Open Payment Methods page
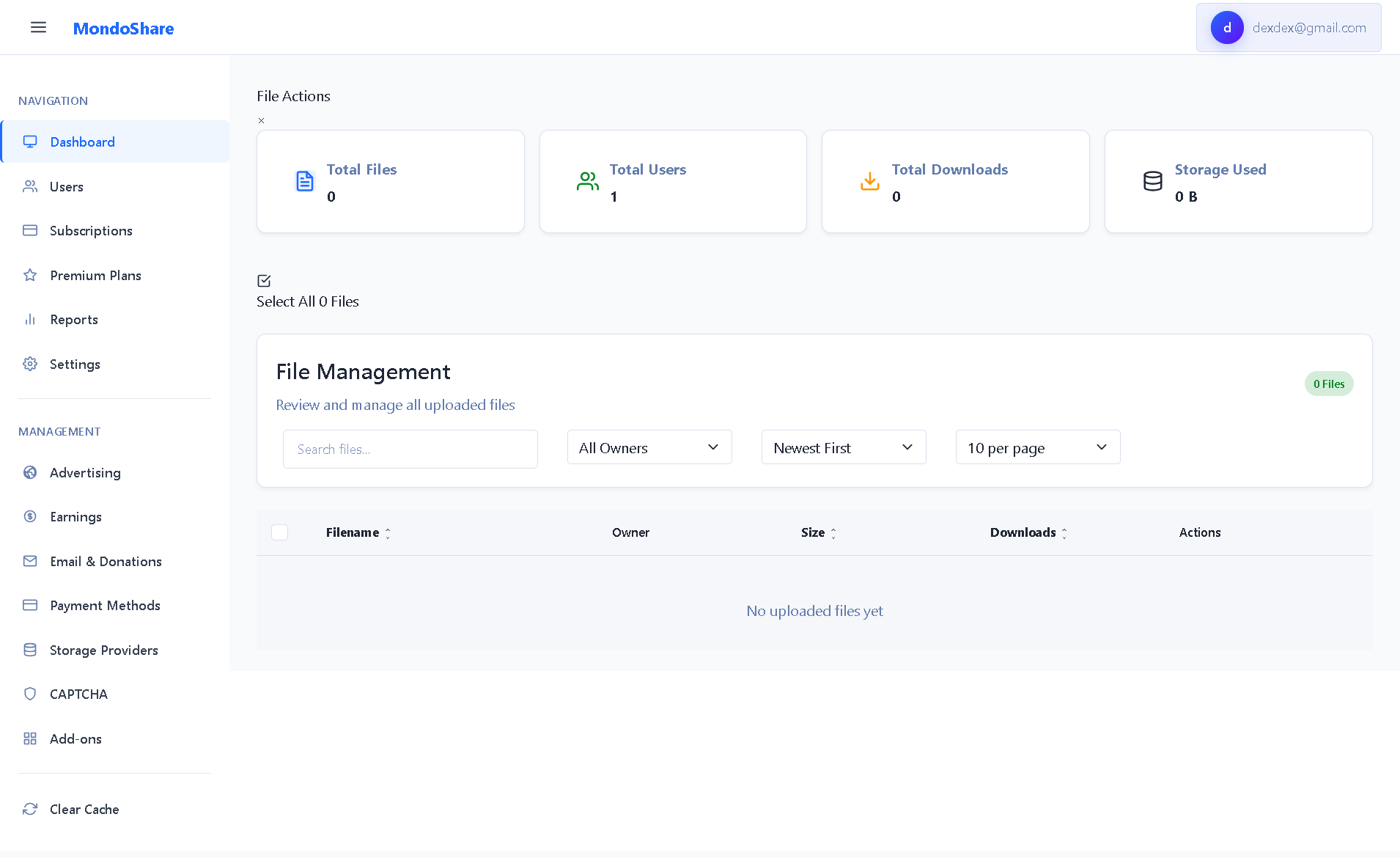Screen dimensions: 1400x858 115,605
